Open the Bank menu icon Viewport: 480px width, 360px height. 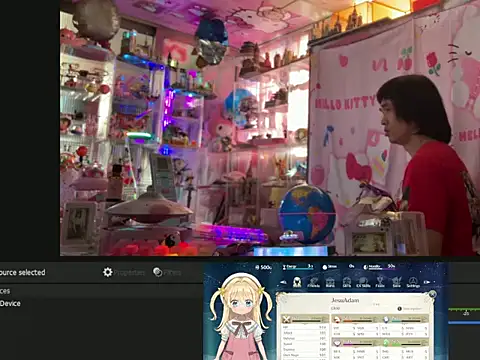point(330,282)
